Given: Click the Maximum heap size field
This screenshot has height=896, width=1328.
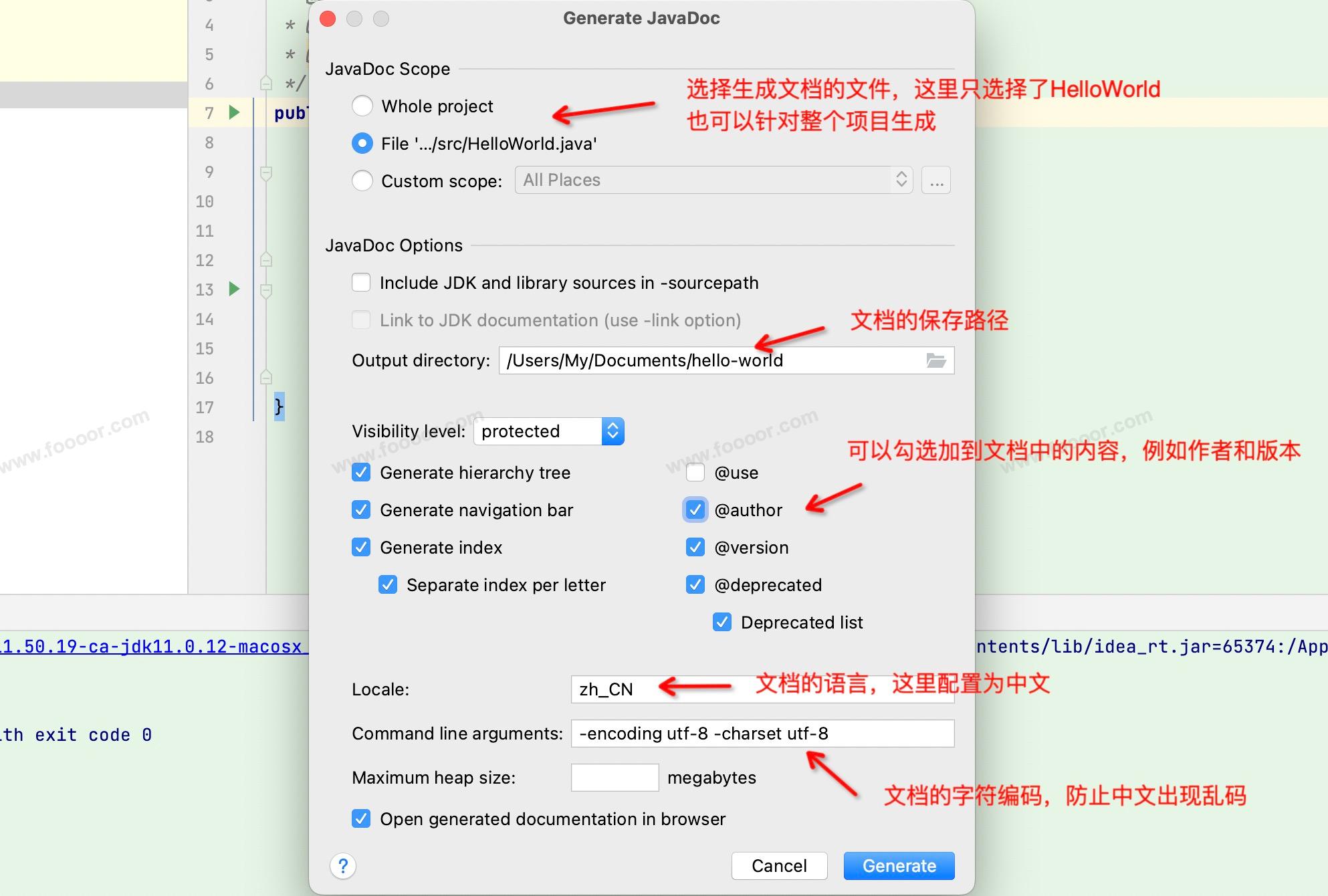Looking at the screenshot, I should [x=615, y=778].
